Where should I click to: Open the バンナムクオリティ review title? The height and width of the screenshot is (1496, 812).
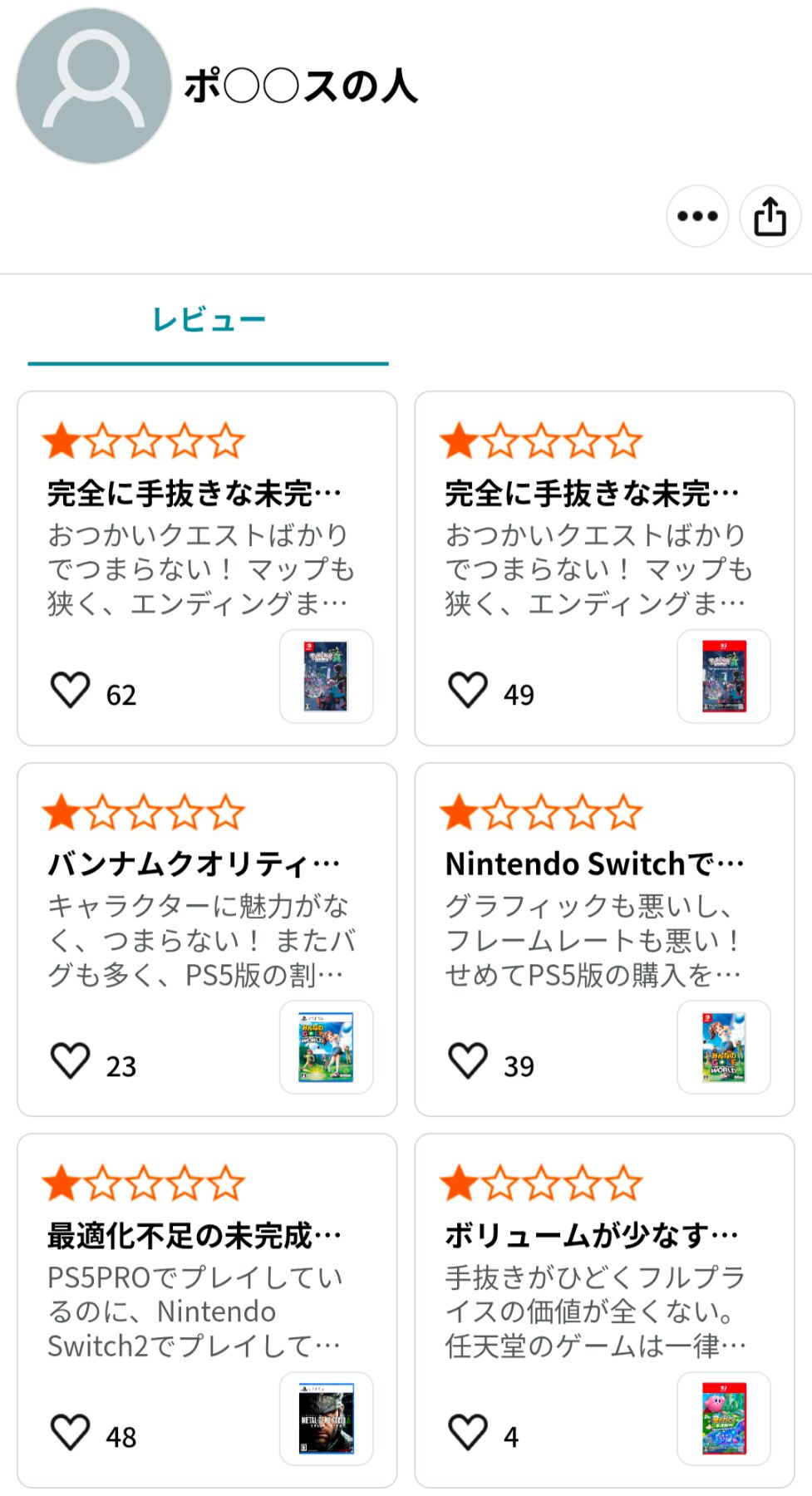194,864
